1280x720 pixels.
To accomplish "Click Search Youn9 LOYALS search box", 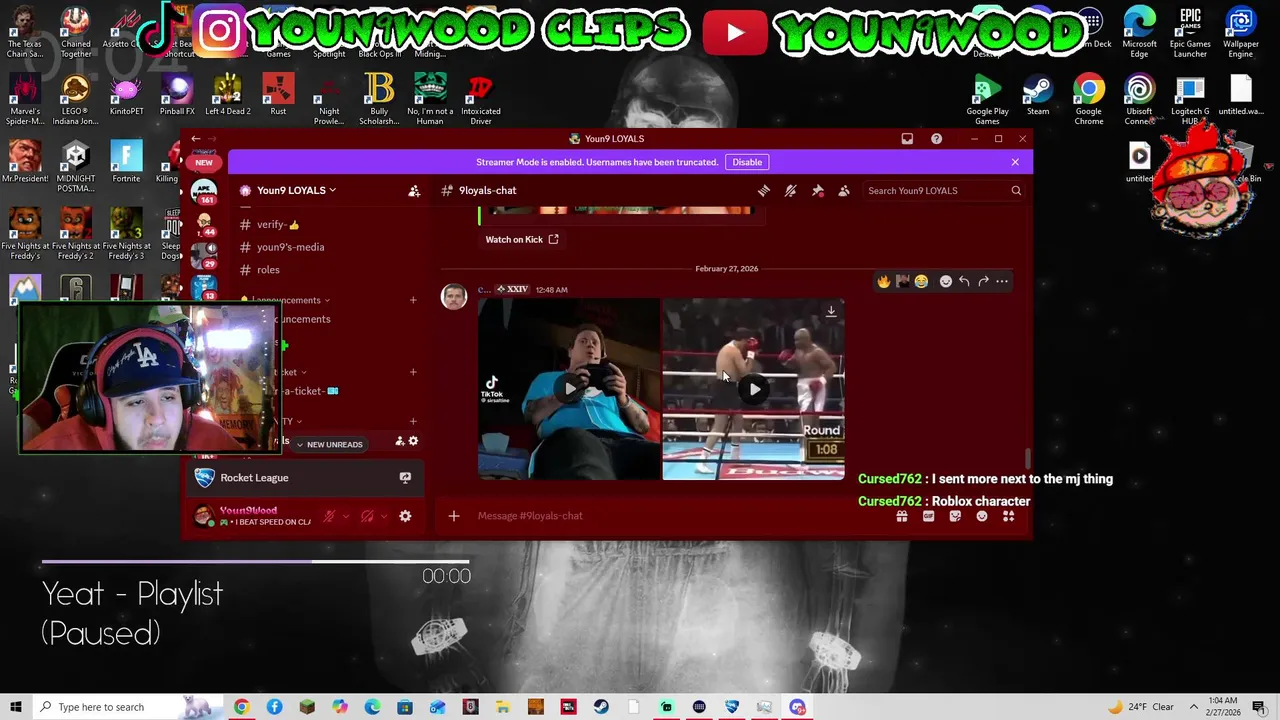I will click(943, 191).
